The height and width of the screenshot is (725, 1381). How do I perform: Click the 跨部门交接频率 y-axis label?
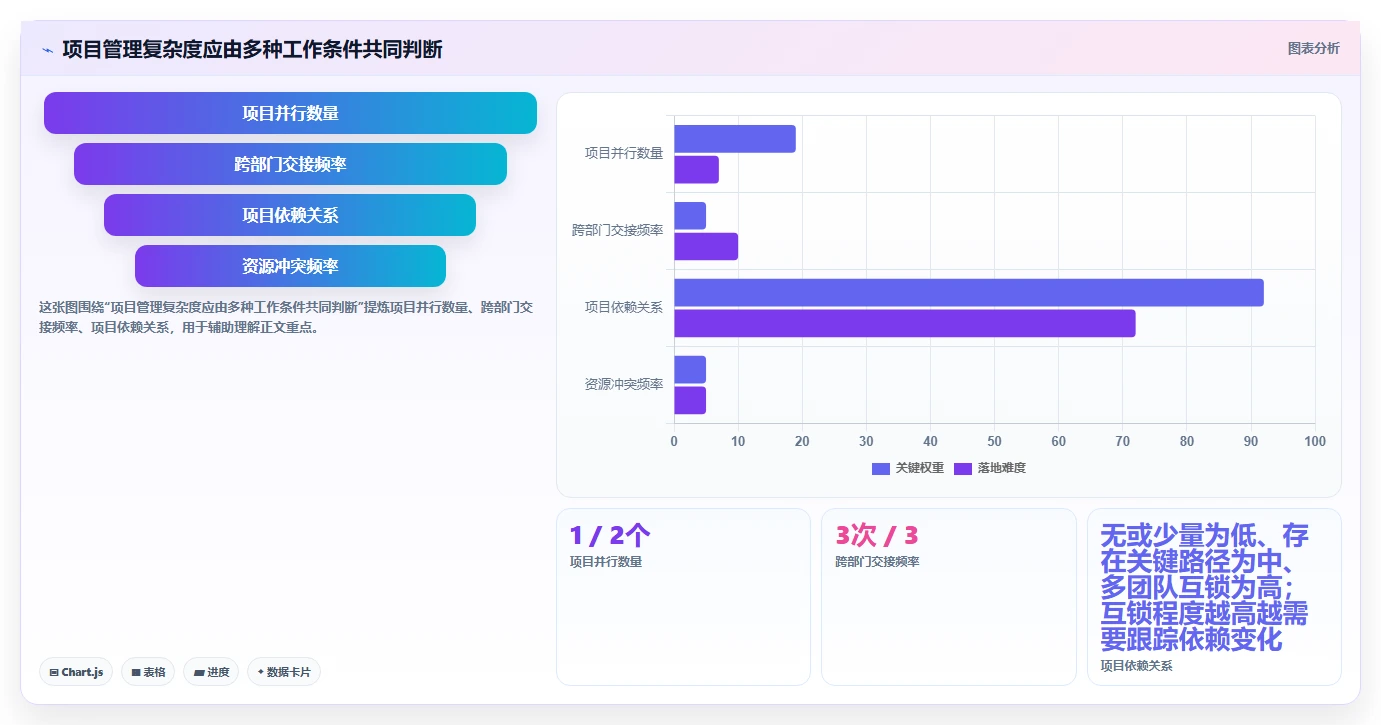[x=618, y=230]
